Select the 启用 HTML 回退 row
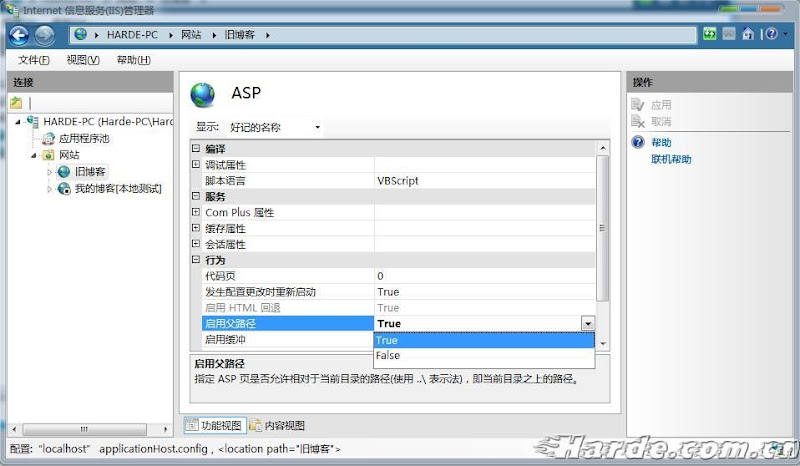Image resolution: width=800 pixels, height=466 pixels. (398, 308)
